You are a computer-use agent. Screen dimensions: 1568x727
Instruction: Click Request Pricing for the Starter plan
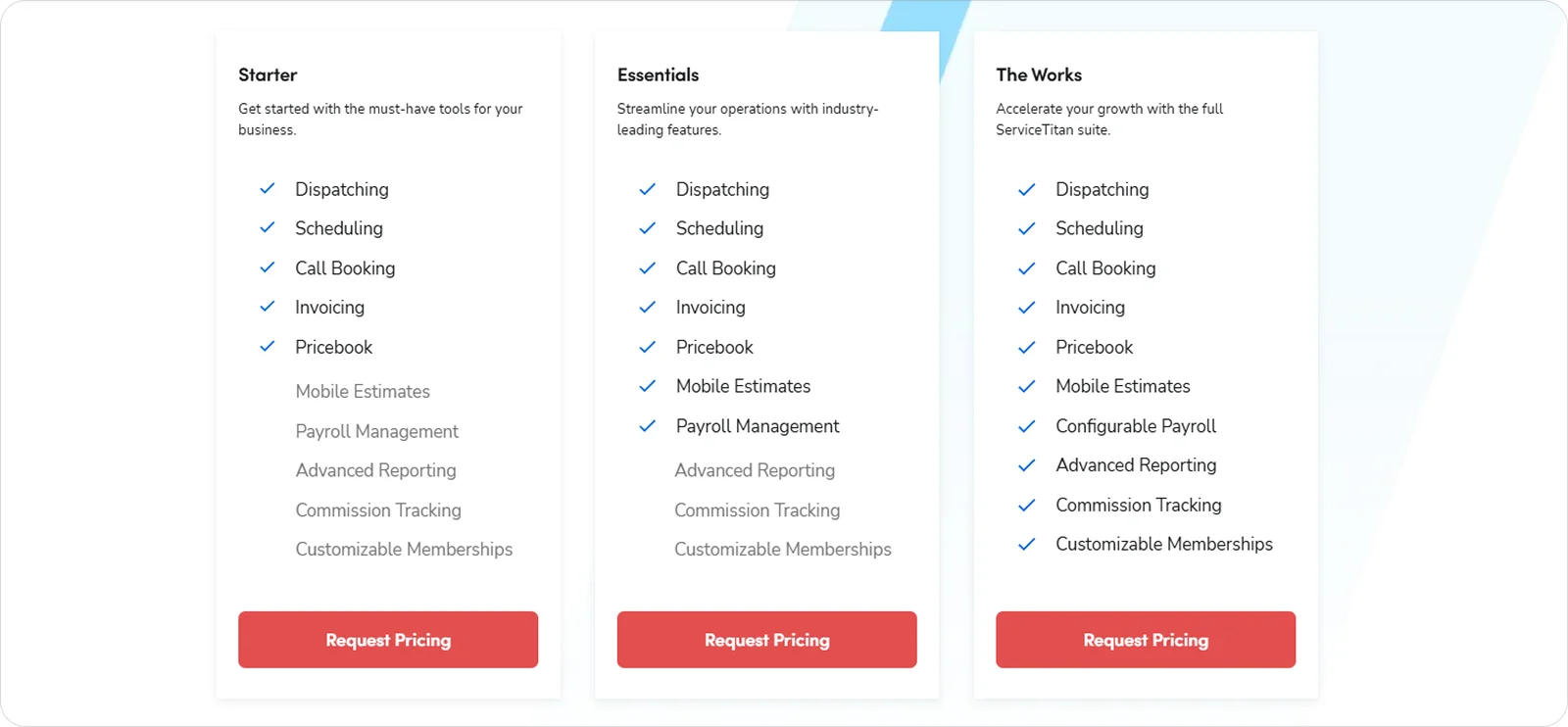(387, 640)
